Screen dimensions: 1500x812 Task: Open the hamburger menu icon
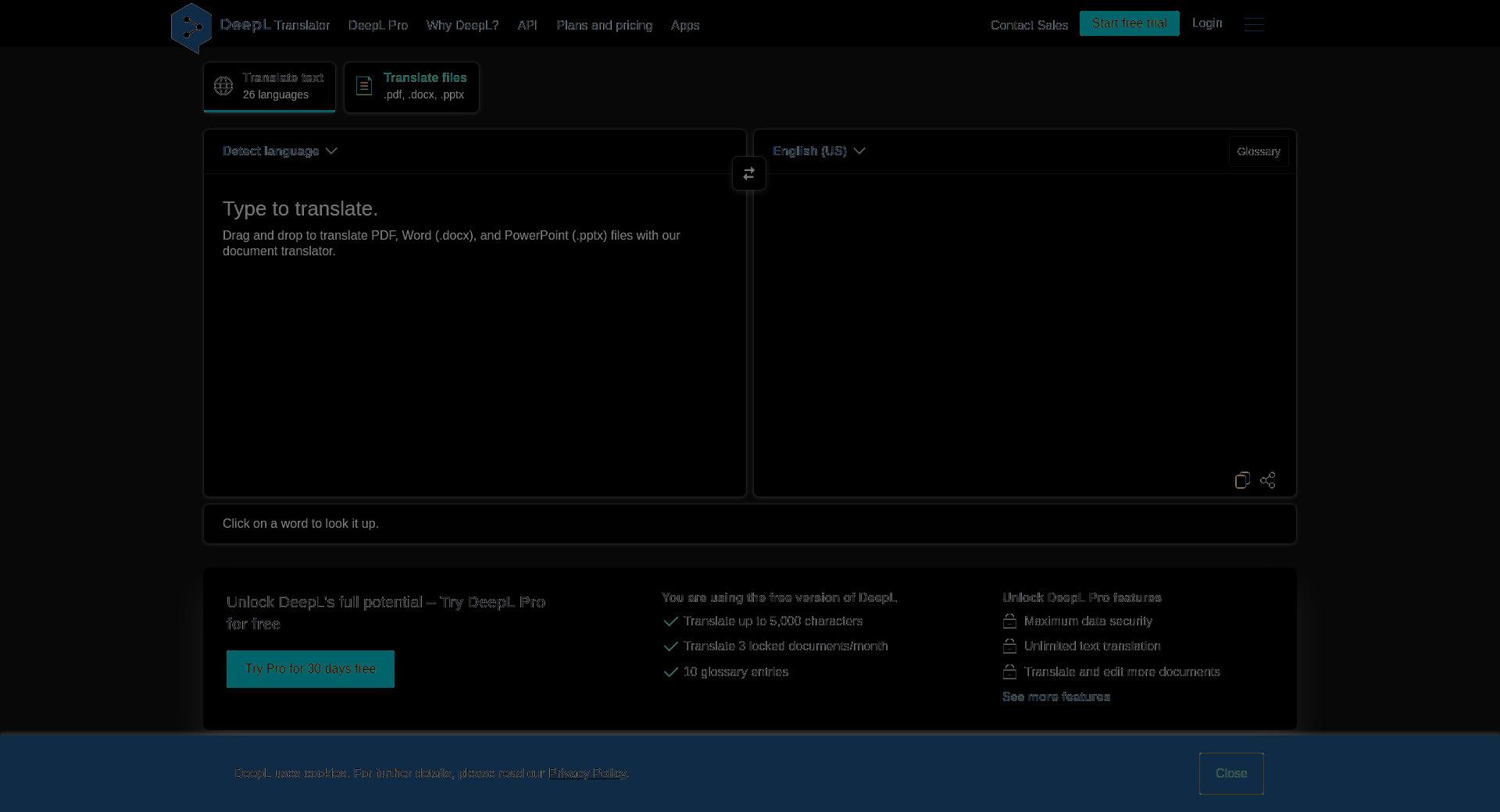(x=1254, y=24)
